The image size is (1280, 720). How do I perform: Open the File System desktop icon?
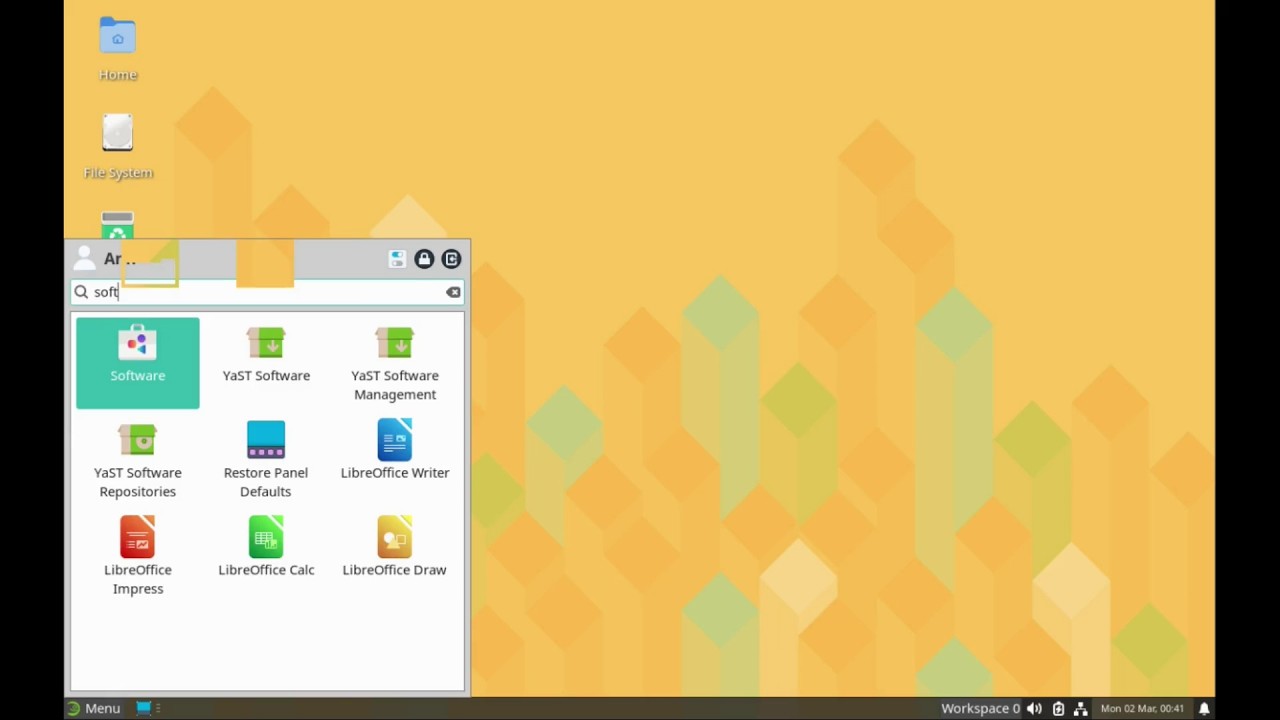118,147
